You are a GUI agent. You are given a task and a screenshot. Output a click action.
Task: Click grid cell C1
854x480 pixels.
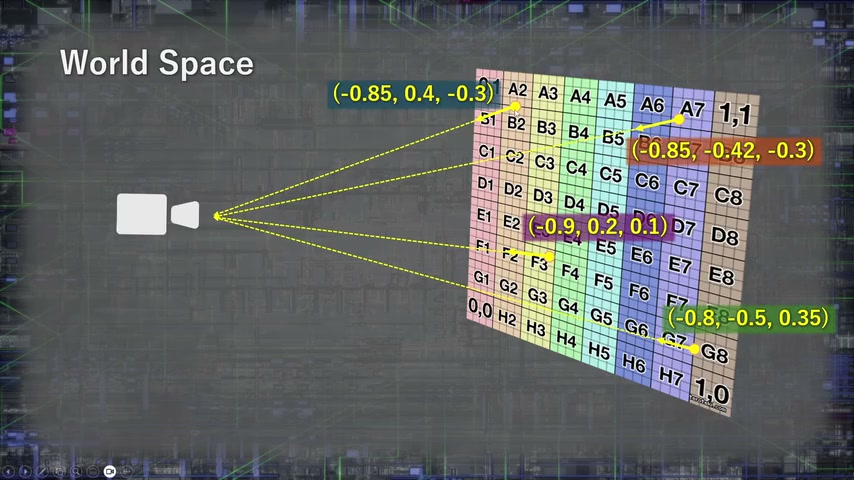click(486, 151)
